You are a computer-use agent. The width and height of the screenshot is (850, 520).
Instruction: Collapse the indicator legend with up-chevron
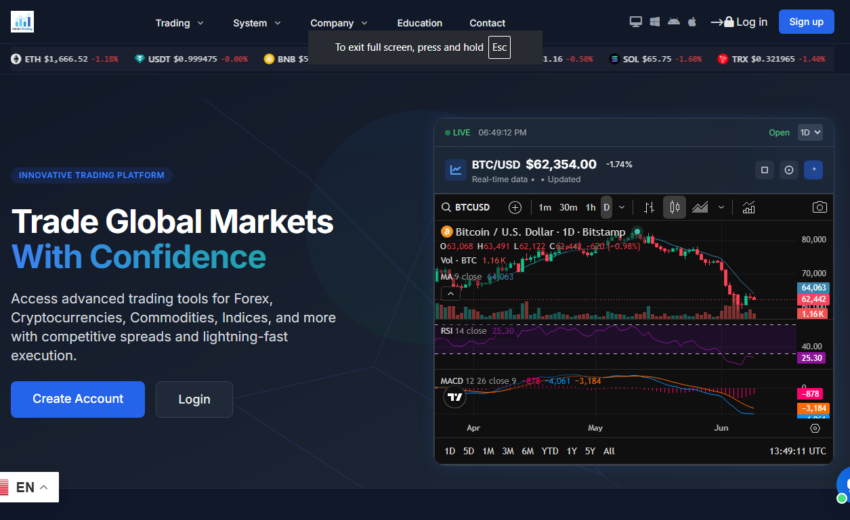(450, 294)
